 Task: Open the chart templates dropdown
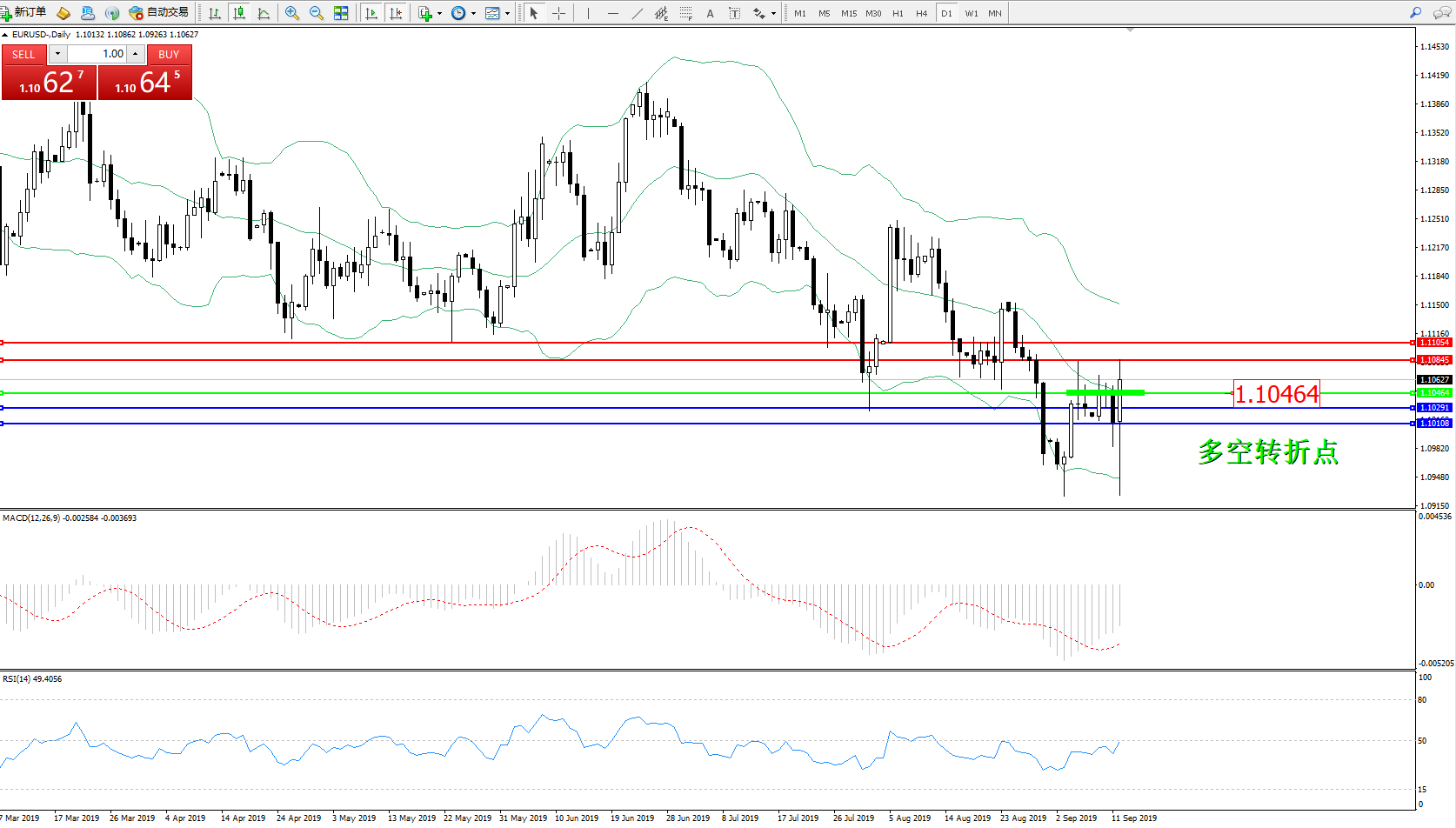click(x=507, y=13)
